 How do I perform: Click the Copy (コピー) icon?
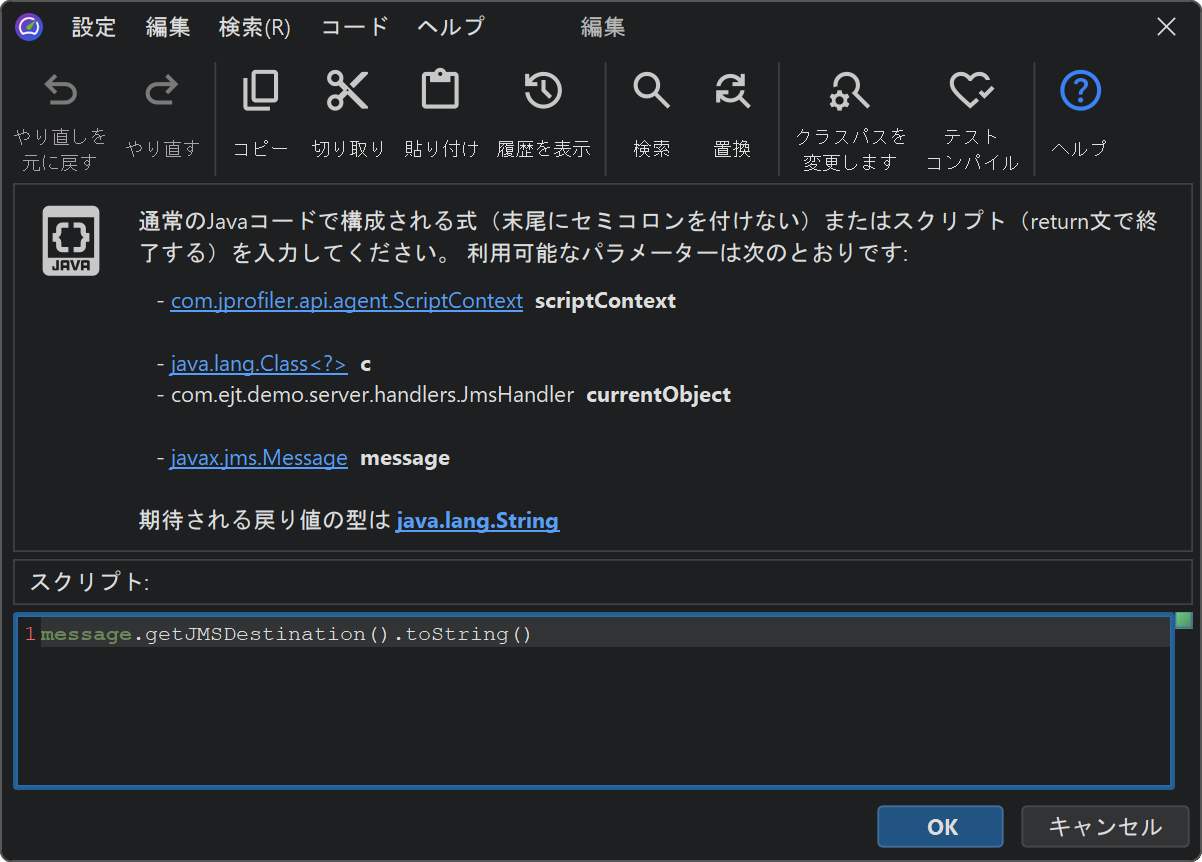click(260, 93)
